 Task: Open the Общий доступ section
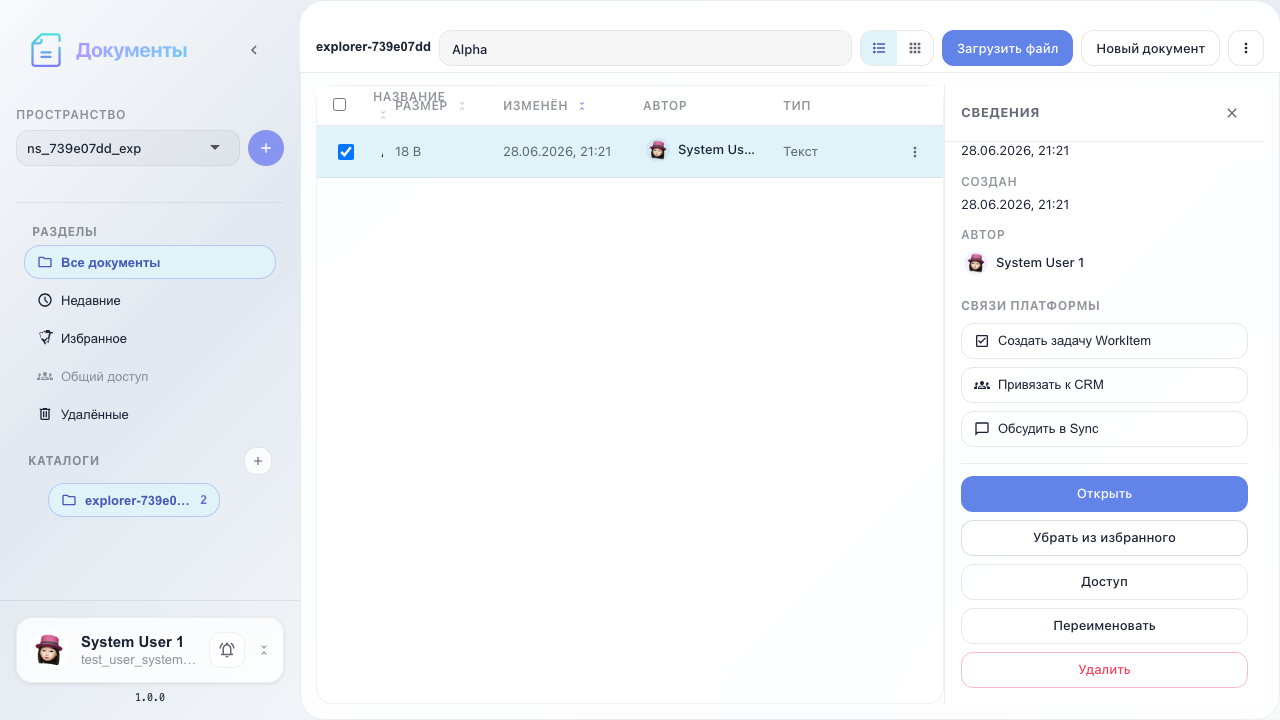click(150, 376)
